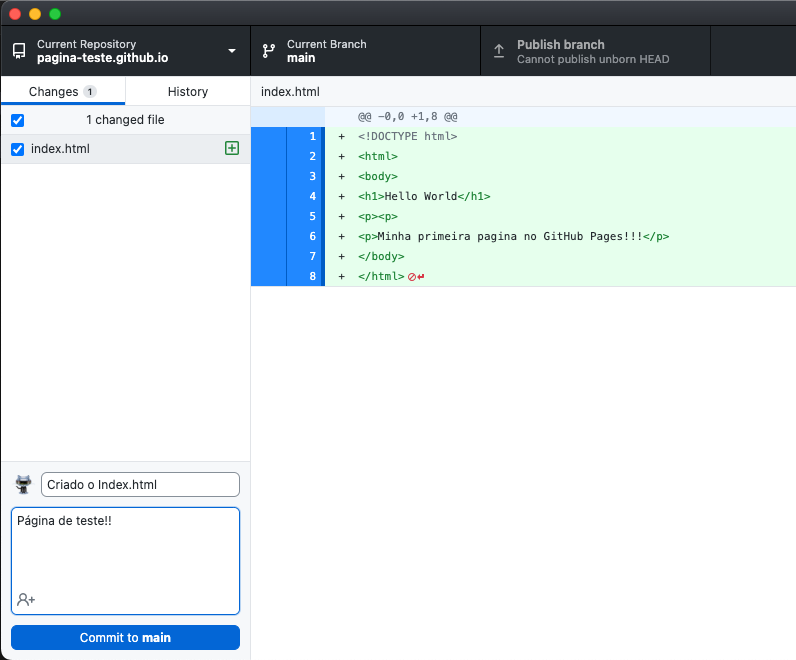Uncheck the index.html file checkbox
This screenshot has width=796, height=660.
click(17, 149)
